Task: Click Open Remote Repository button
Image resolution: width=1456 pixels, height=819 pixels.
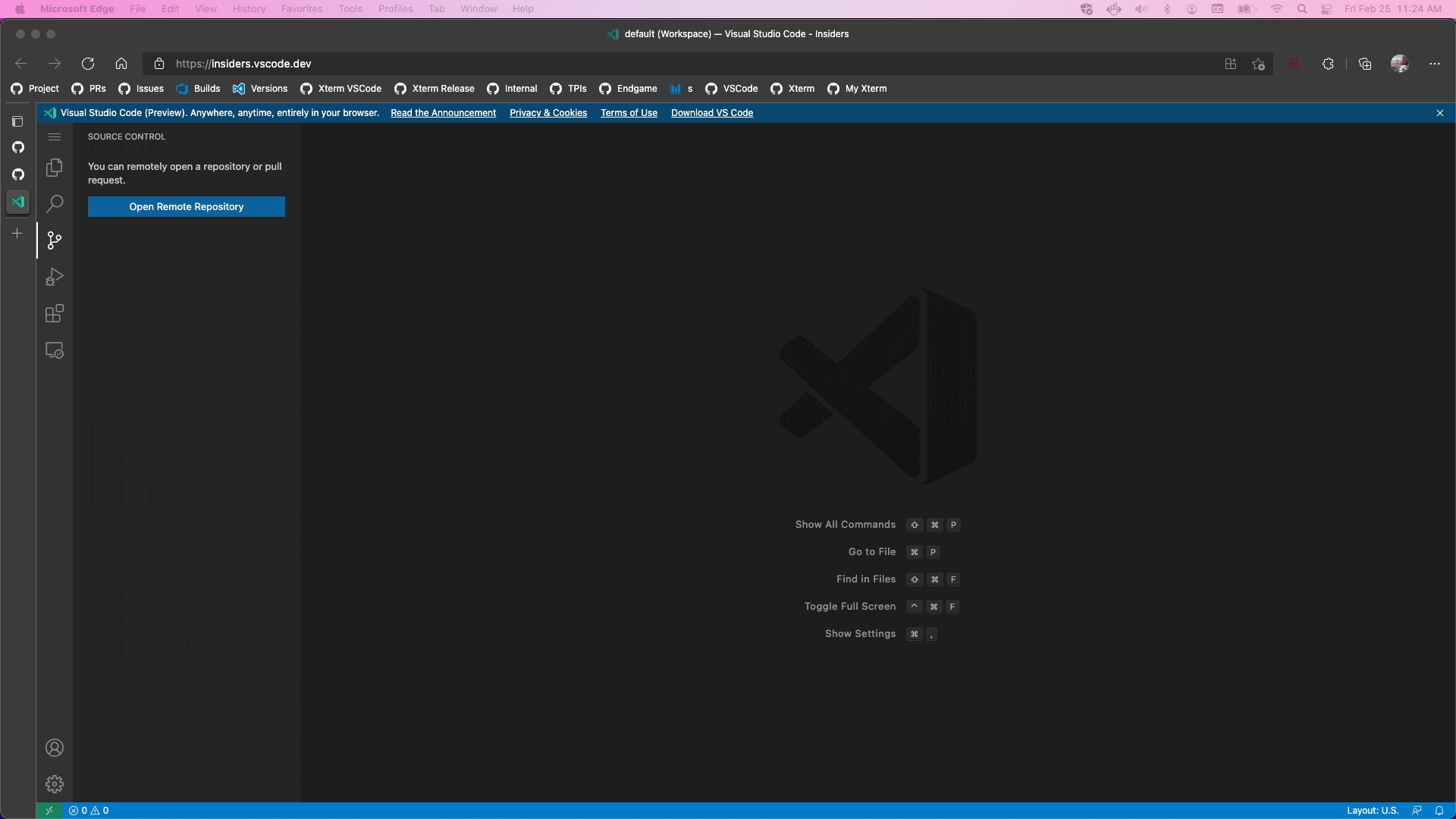Action: click(x=187, y=207)
